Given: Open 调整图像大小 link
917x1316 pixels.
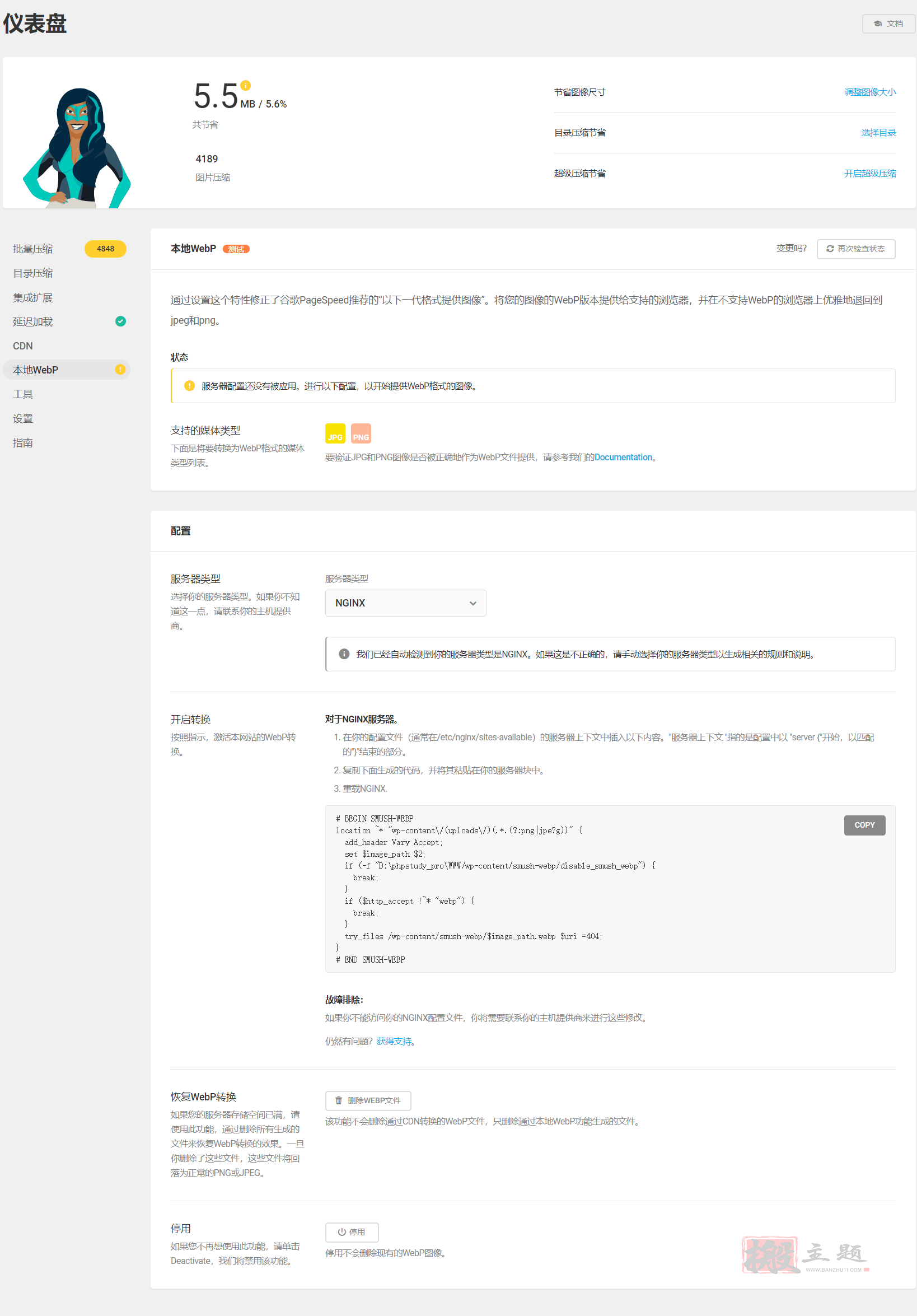Looking at the screenshot, I should tap(870, 92).
